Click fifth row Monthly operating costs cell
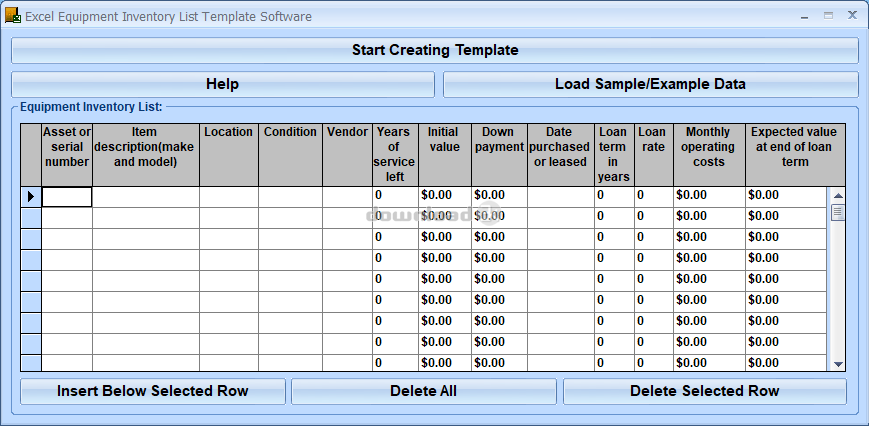Screen dimensions: 869x426 pos(709,281)
